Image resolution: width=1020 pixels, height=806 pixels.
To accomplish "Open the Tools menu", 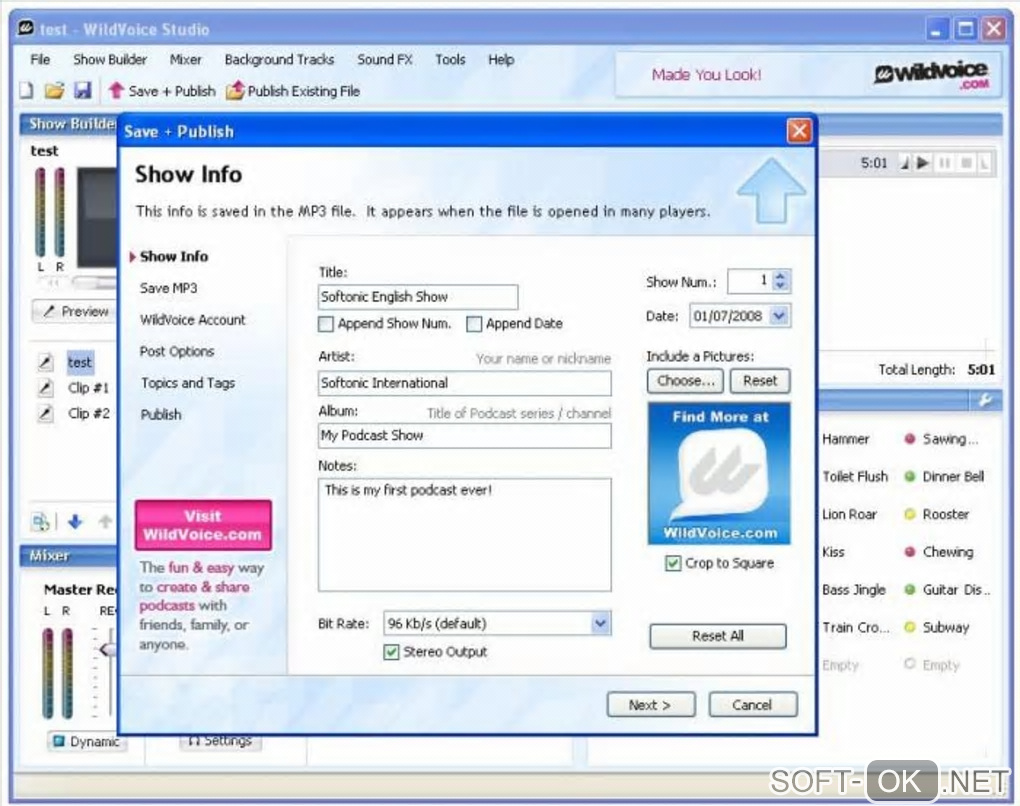I will click(450, 59).
